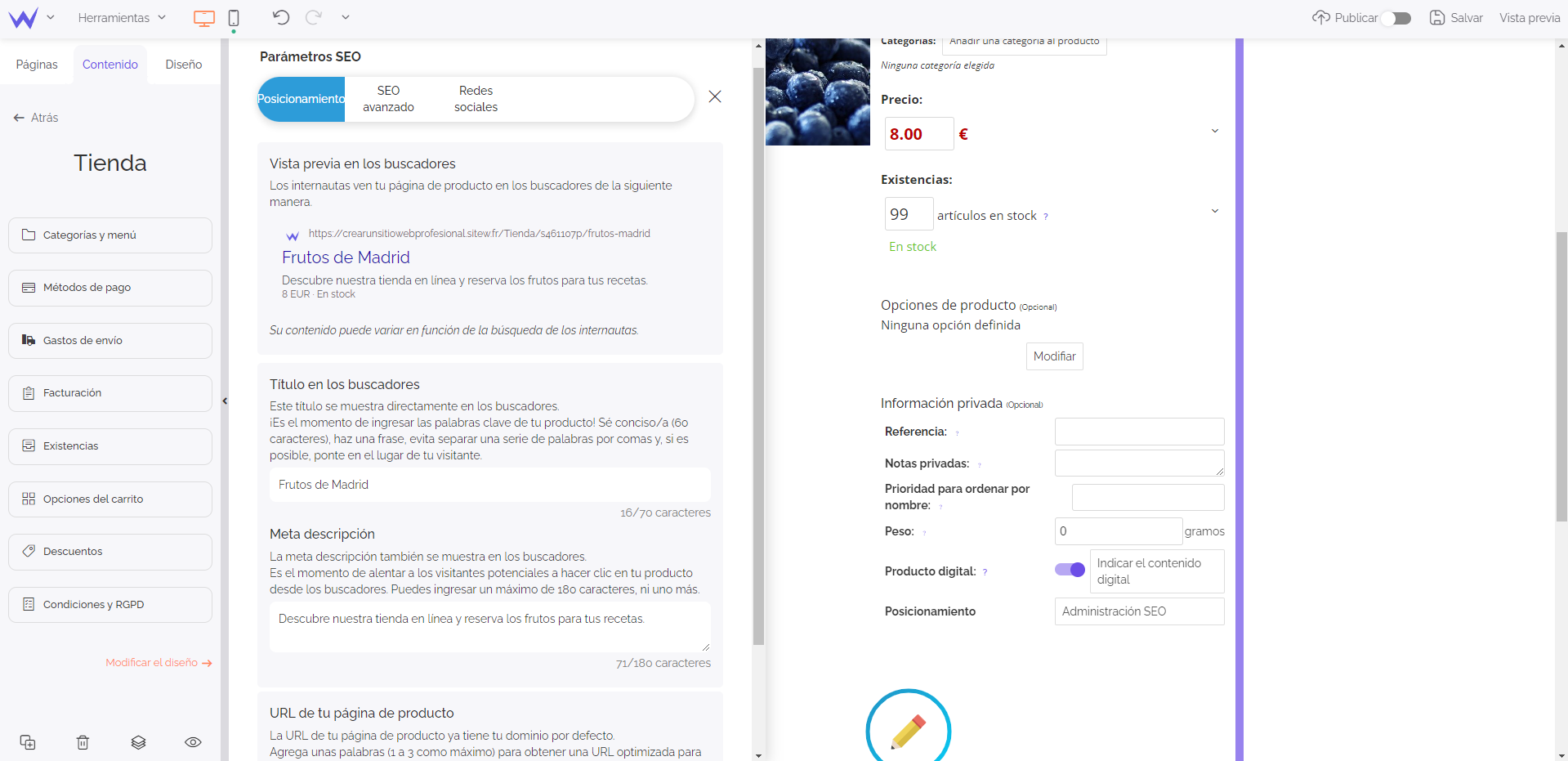
Task: Click the duplicate block icon
Action: (x=28, y=742)
